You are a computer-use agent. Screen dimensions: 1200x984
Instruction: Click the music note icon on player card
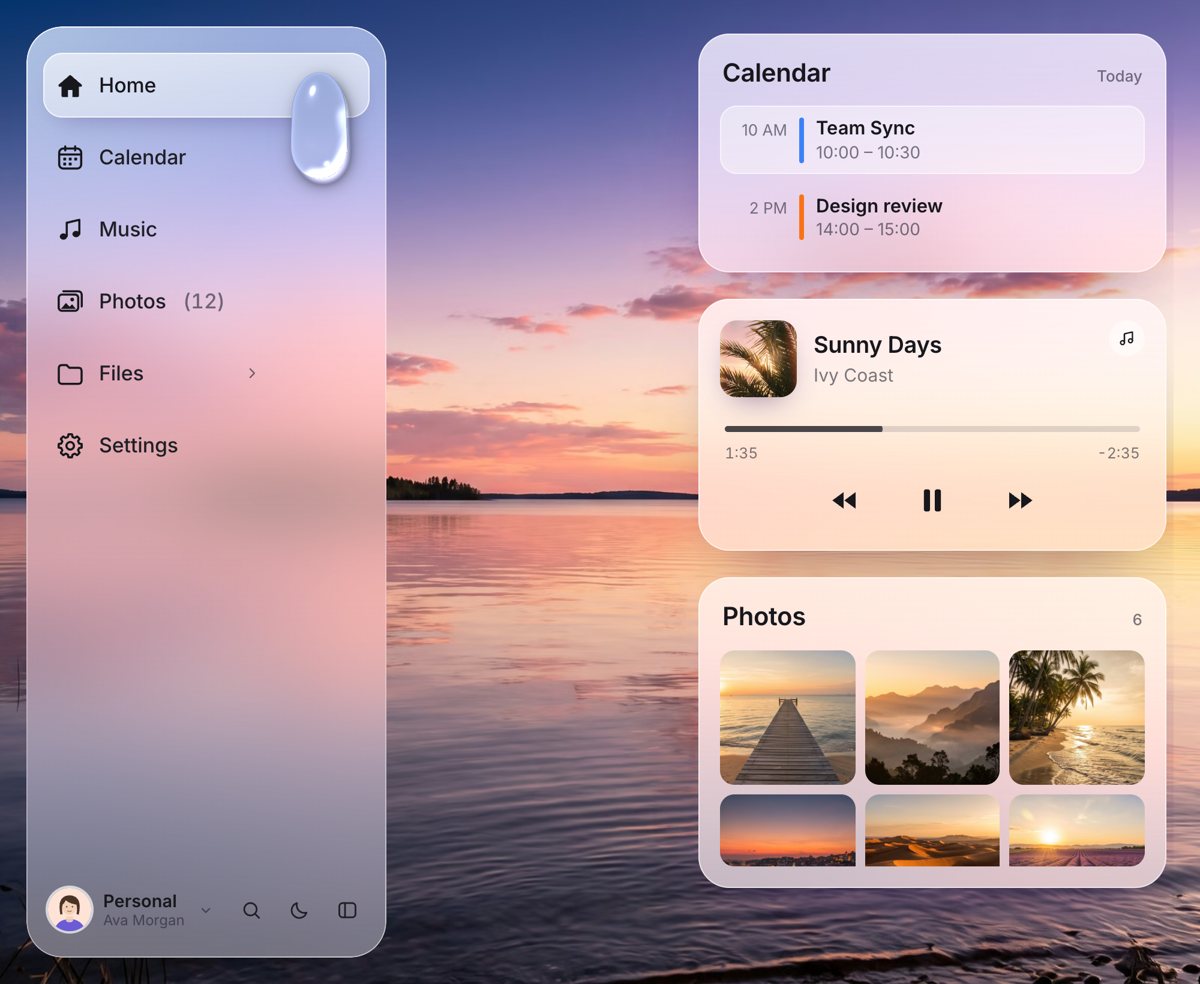point(1127,338)
